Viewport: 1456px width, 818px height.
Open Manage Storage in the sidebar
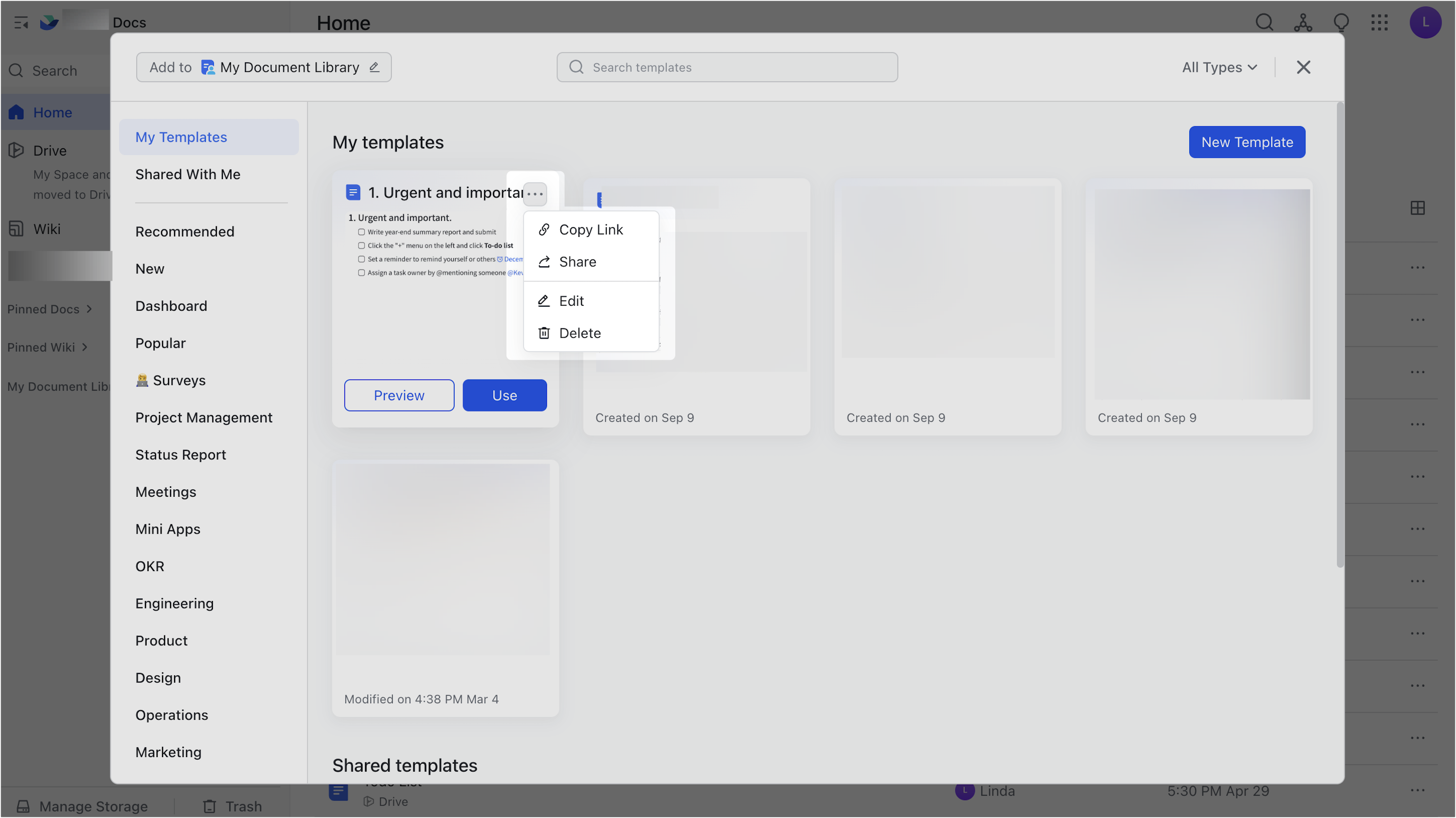(x=82, y=806)
